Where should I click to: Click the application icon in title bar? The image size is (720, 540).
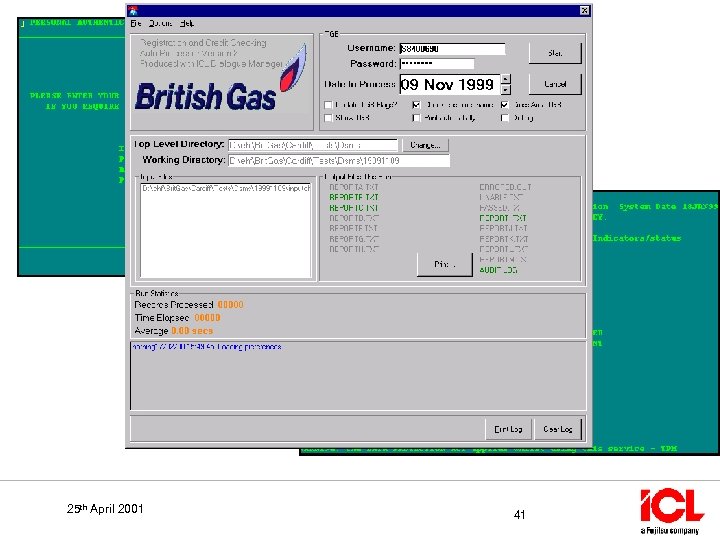point(133,11)
